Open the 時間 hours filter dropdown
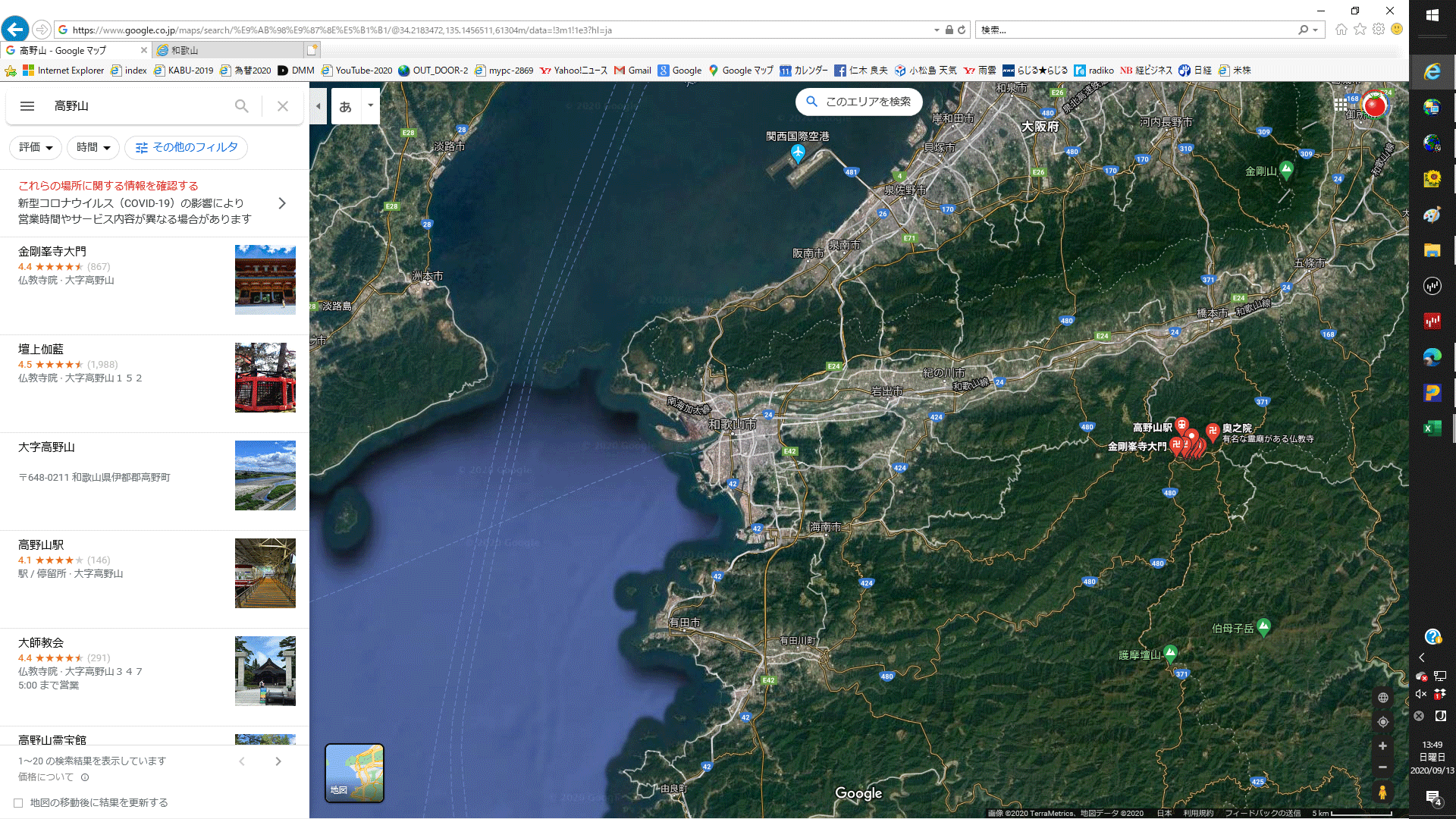The image size is (1456, 819). 93,147
